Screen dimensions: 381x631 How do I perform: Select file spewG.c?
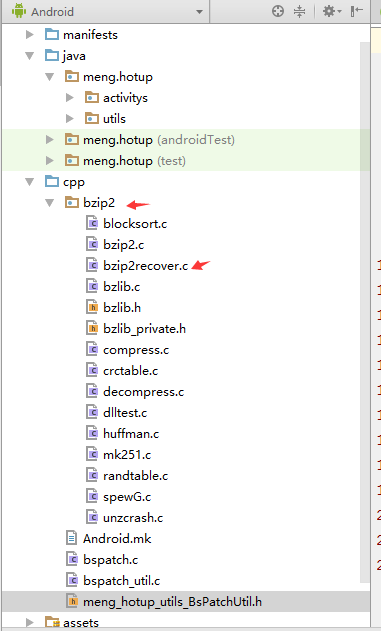tap(127, 497)
